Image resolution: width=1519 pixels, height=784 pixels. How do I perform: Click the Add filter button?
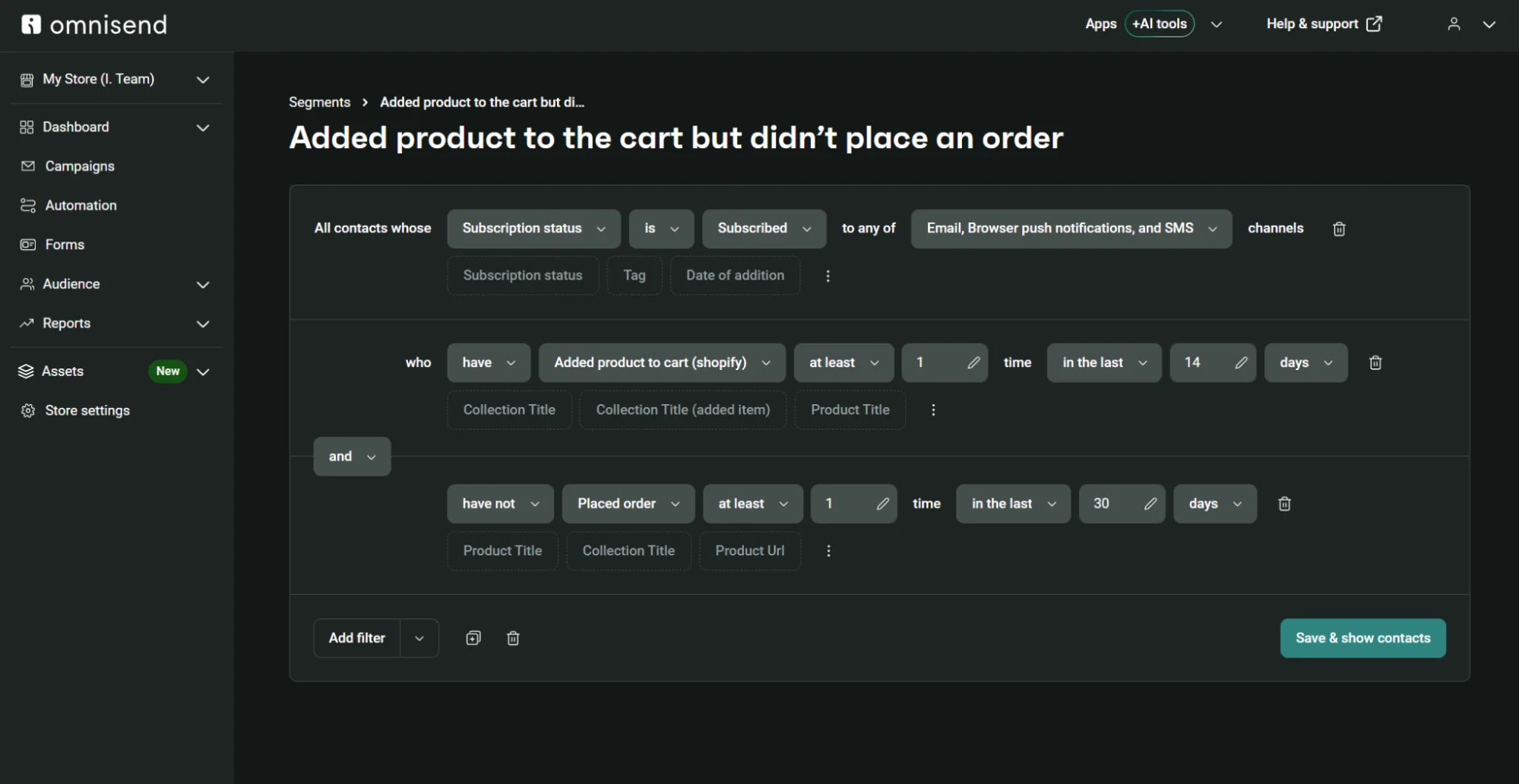coord(357,638)
